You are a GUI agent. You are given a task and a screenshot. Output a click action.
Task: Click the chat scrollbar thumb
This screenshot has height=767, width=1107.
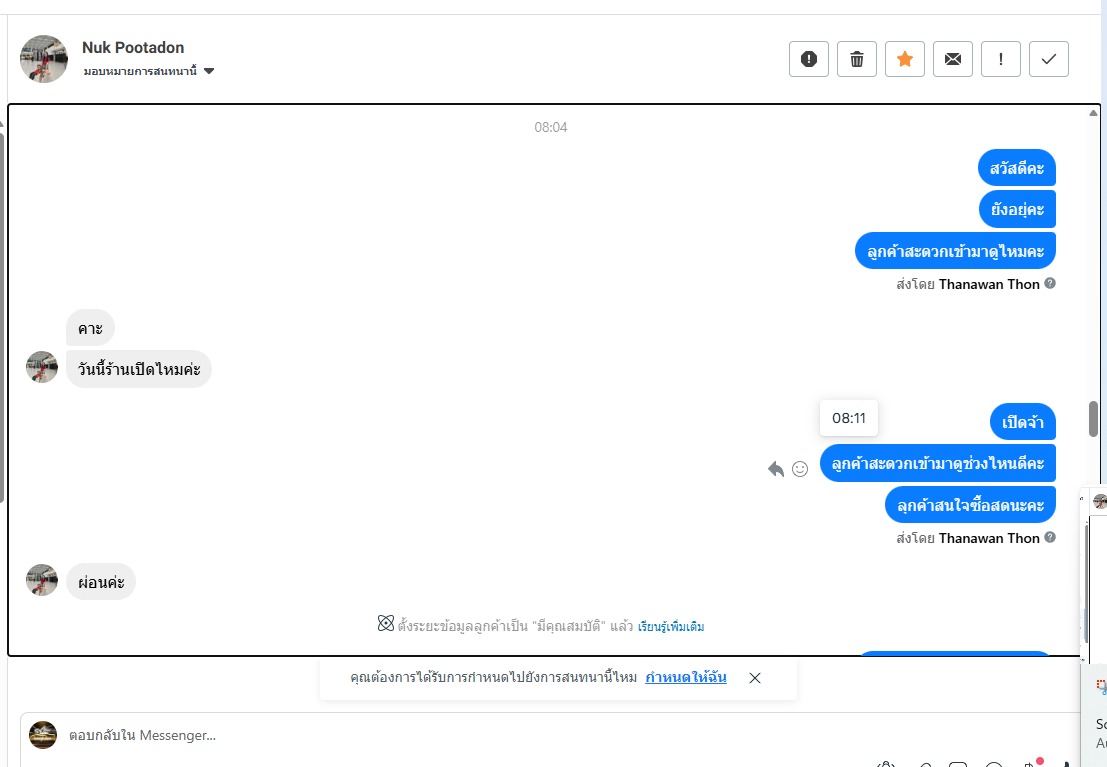(1093, 420)
